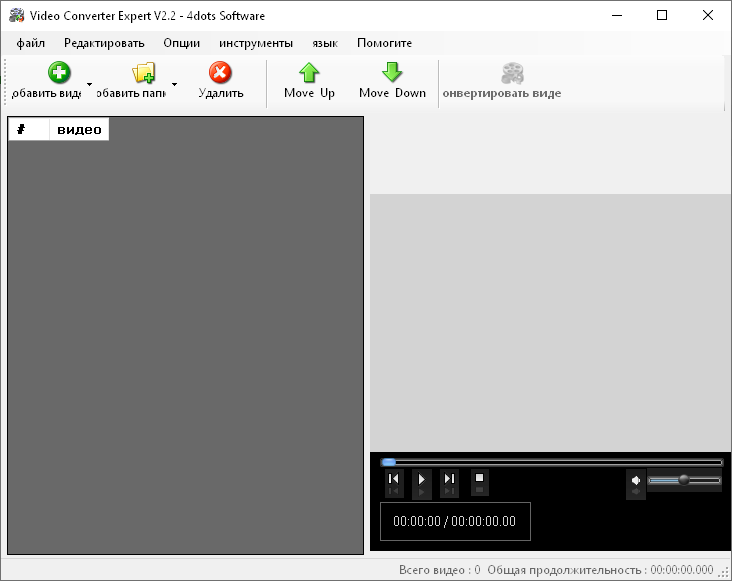Adjust the volume slider
The width and height of the screenshot is (732, 581).
click(x=684, y=480)
